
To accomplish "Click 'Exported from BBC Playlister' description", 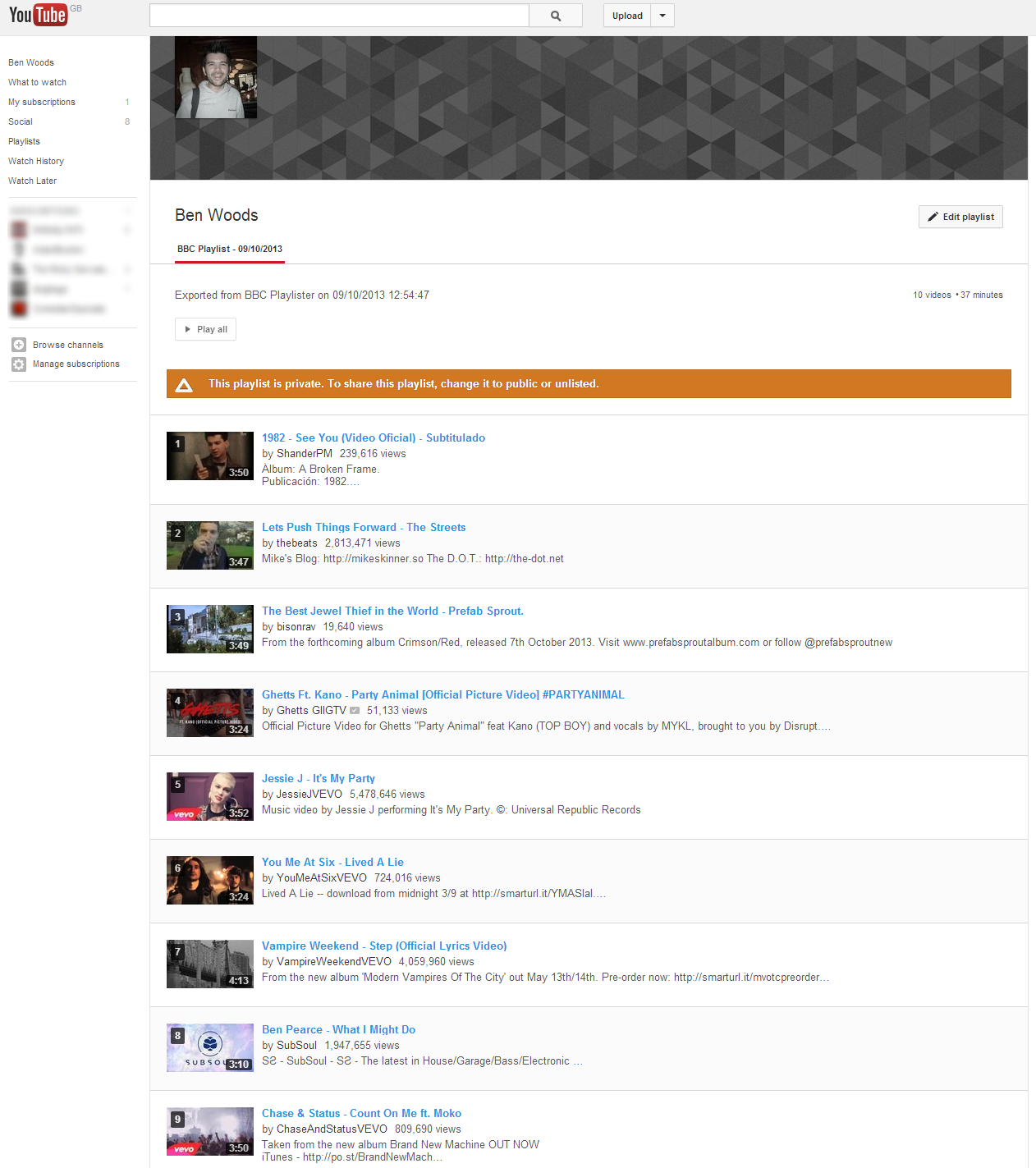I will point(302,295).
